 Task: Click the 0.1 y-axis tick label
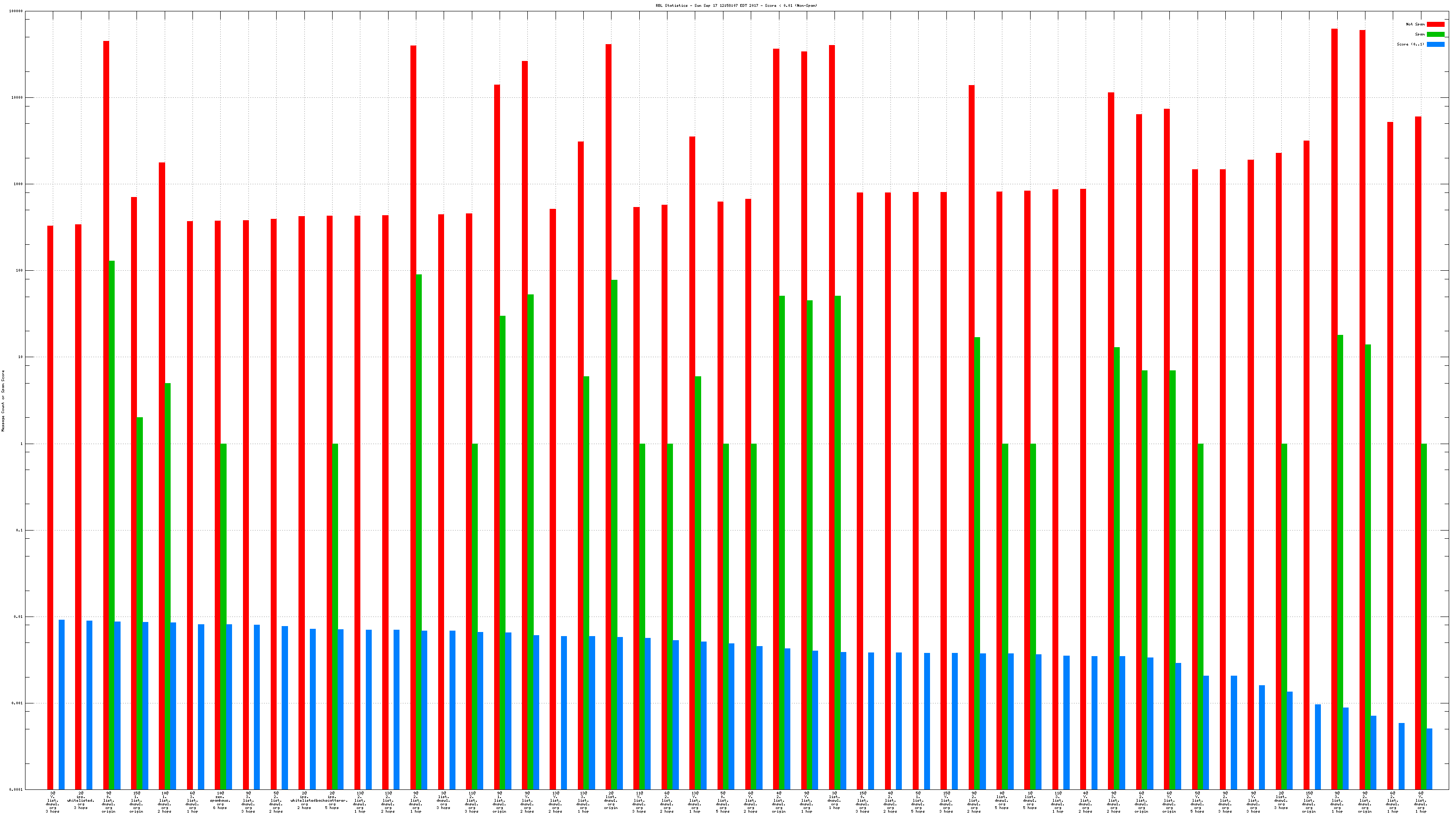20,530
